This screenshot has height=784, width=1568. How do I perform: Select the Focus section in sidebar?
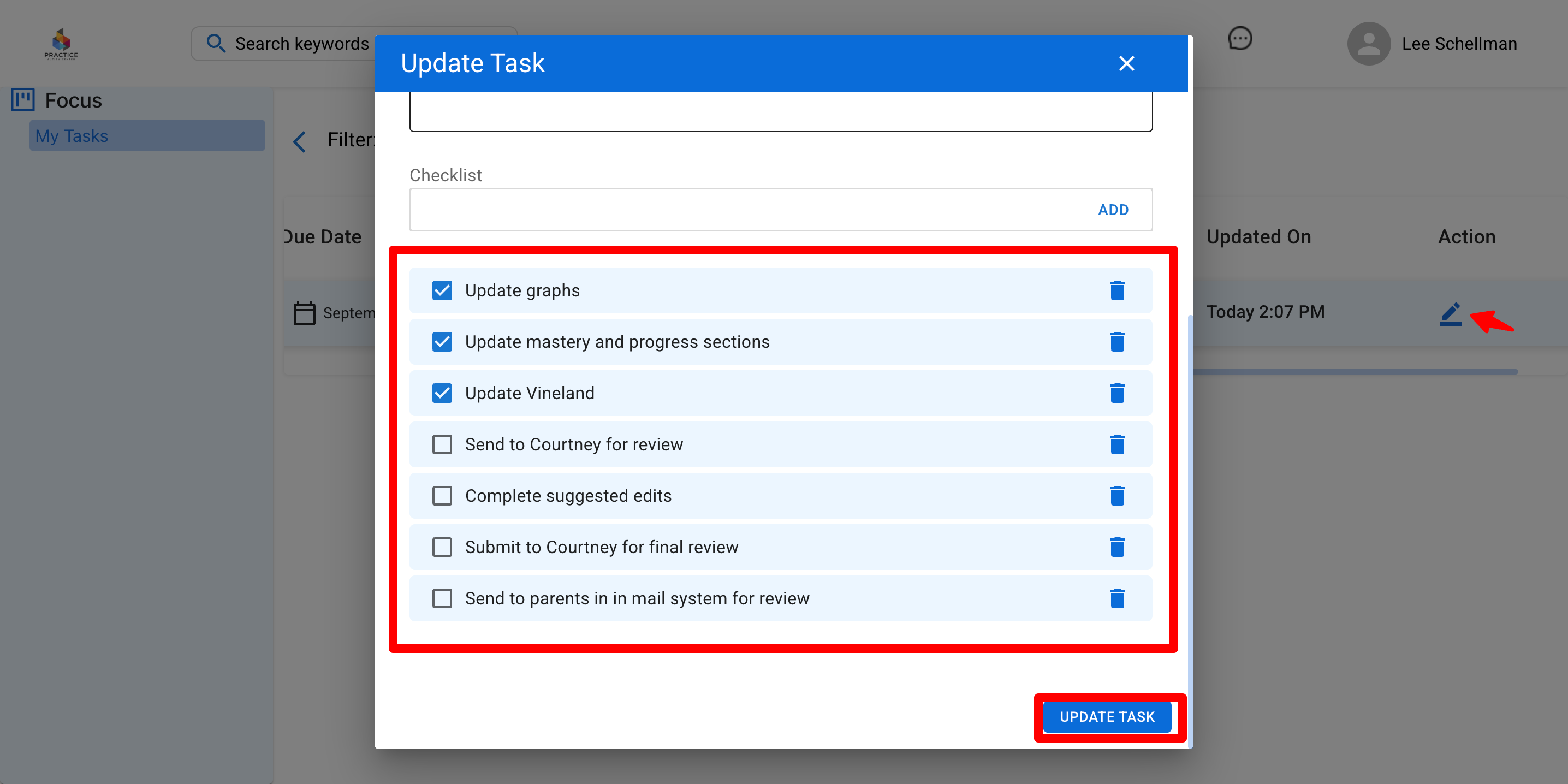point(73,100)
